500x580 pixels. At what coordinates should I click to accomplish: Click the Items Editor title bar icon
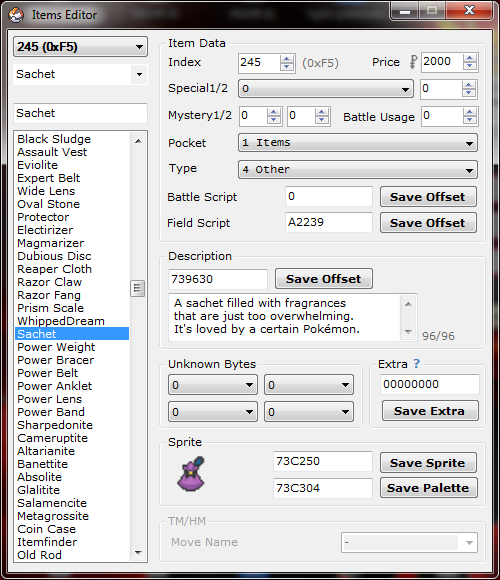[16, 15]
